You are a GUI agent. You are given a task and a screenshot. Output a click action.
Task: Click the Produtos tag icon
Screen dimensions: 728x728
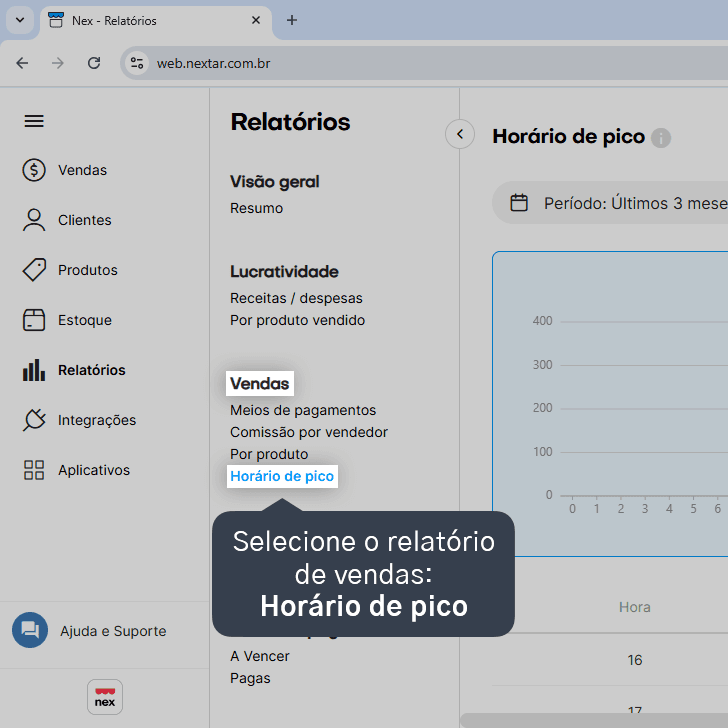click(x=34, y=270)
